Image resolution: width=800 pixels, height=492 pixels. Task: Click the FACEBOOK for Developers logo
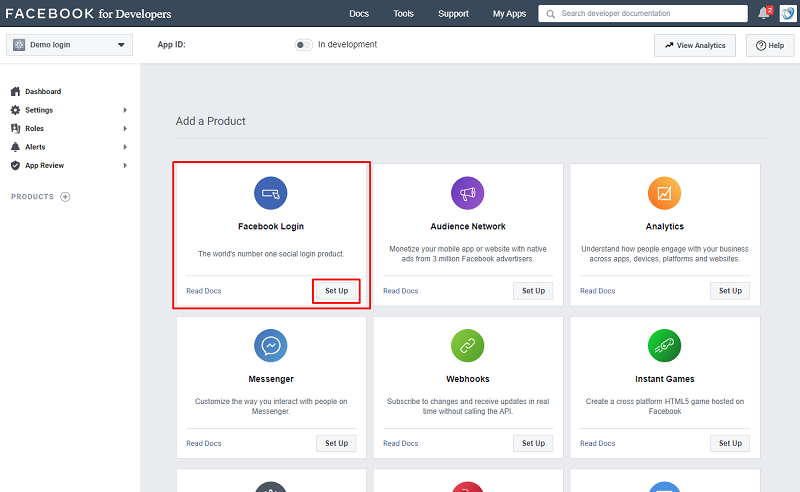[x=88, y=14]
